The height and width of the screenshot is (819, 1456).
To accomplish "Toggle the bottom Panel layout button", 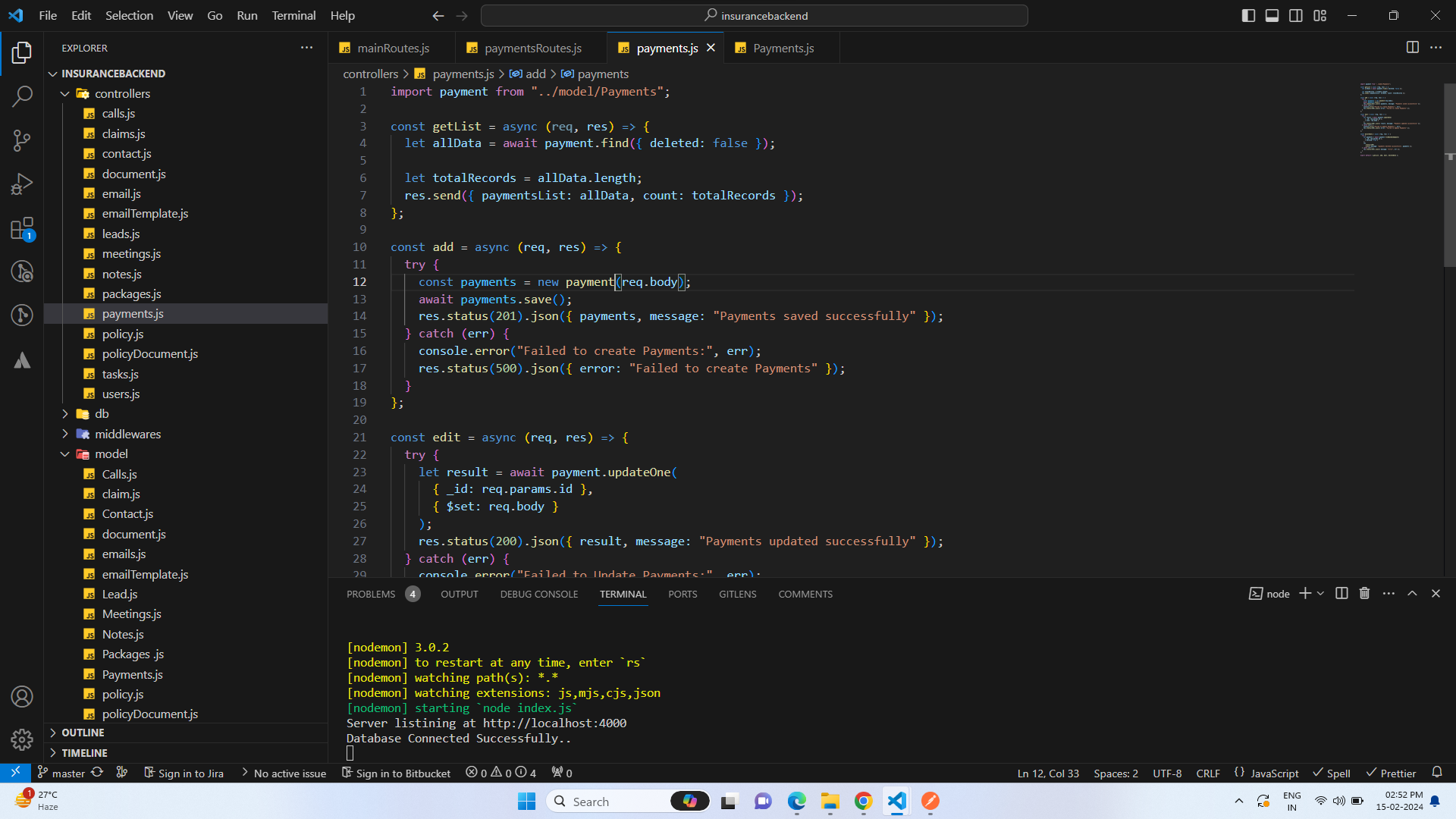I will click(x=1272, y=15).
